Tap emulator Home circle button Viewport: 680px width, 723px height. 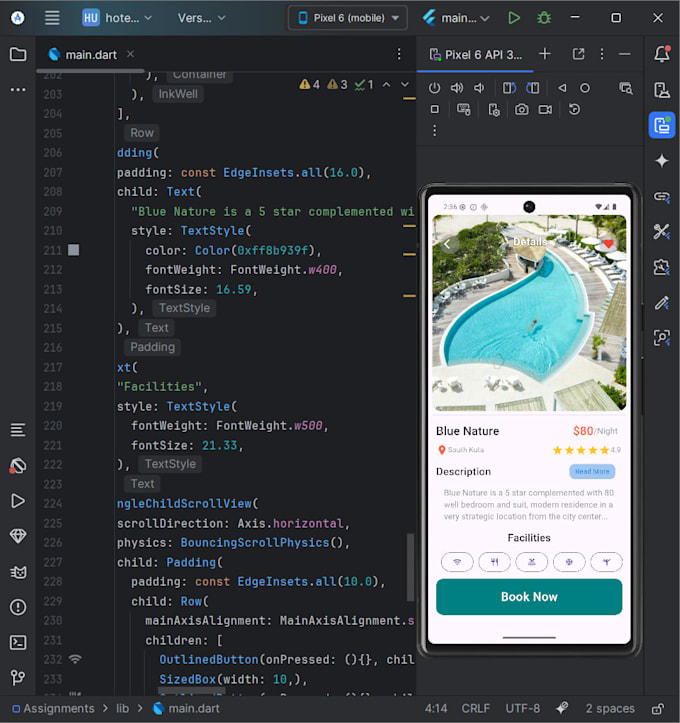585,88
